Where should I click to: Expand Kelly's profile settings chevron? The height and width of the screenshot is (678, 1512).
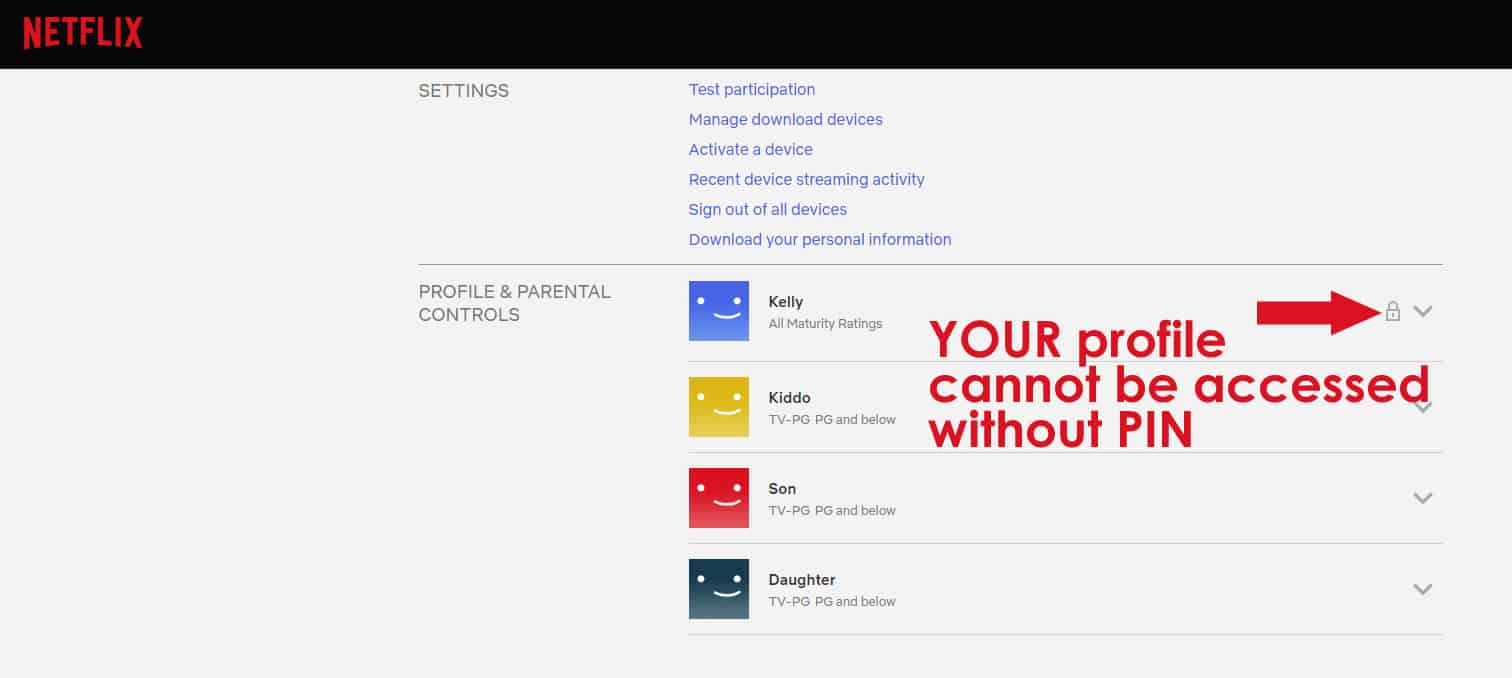pyautogui.click(x=1423, y=311)
